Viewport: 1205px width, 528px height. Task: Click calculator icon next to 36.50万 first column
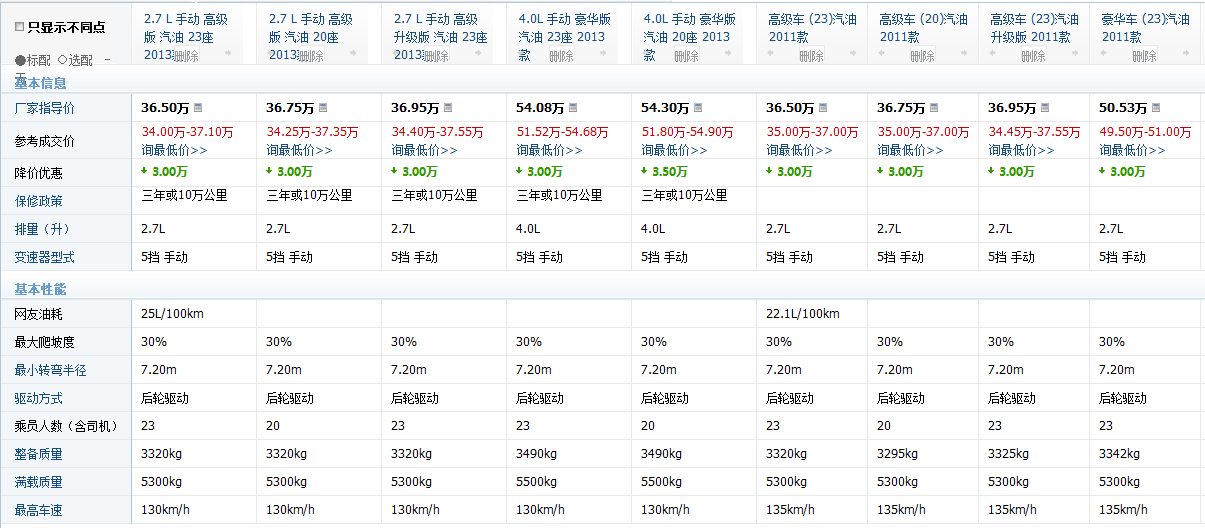tap(197, 108)
